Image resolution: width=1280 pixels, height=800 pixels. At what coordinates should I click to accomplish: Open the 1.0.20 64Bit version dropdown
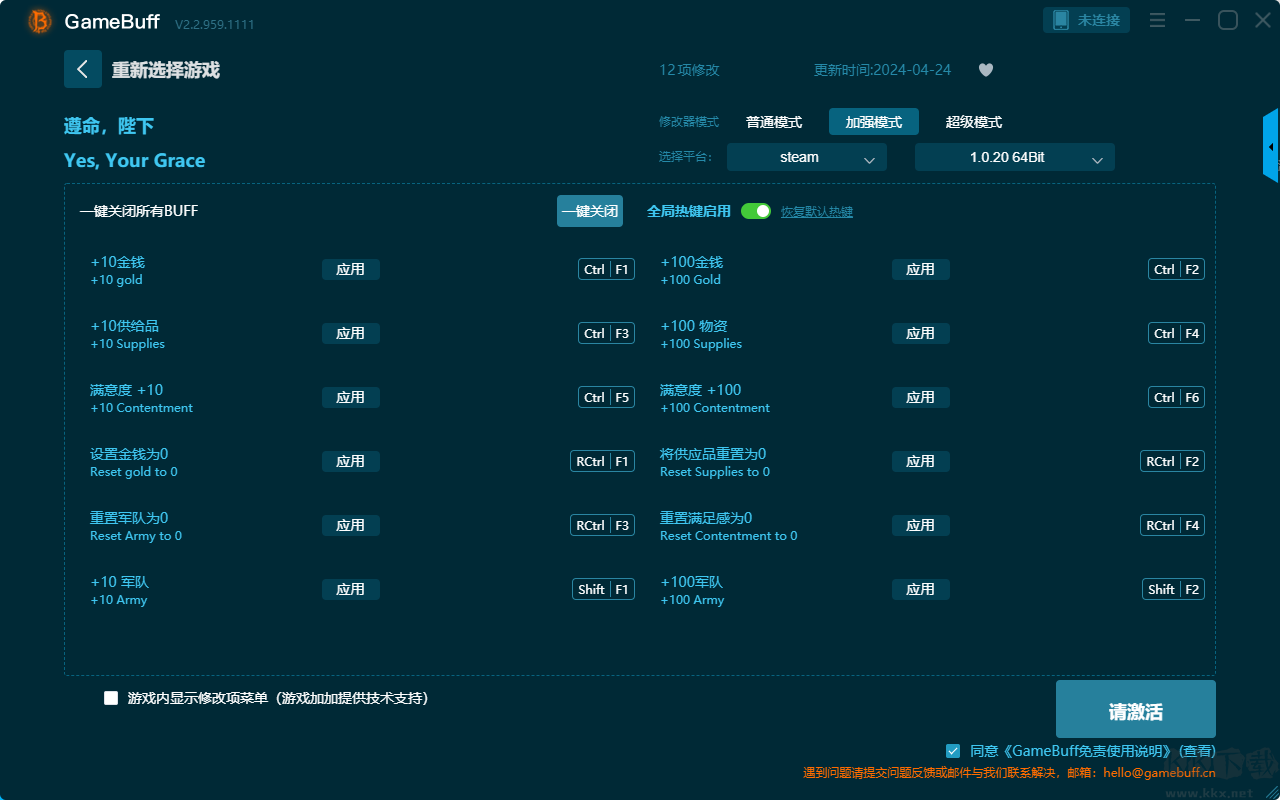coord(1014,157)
